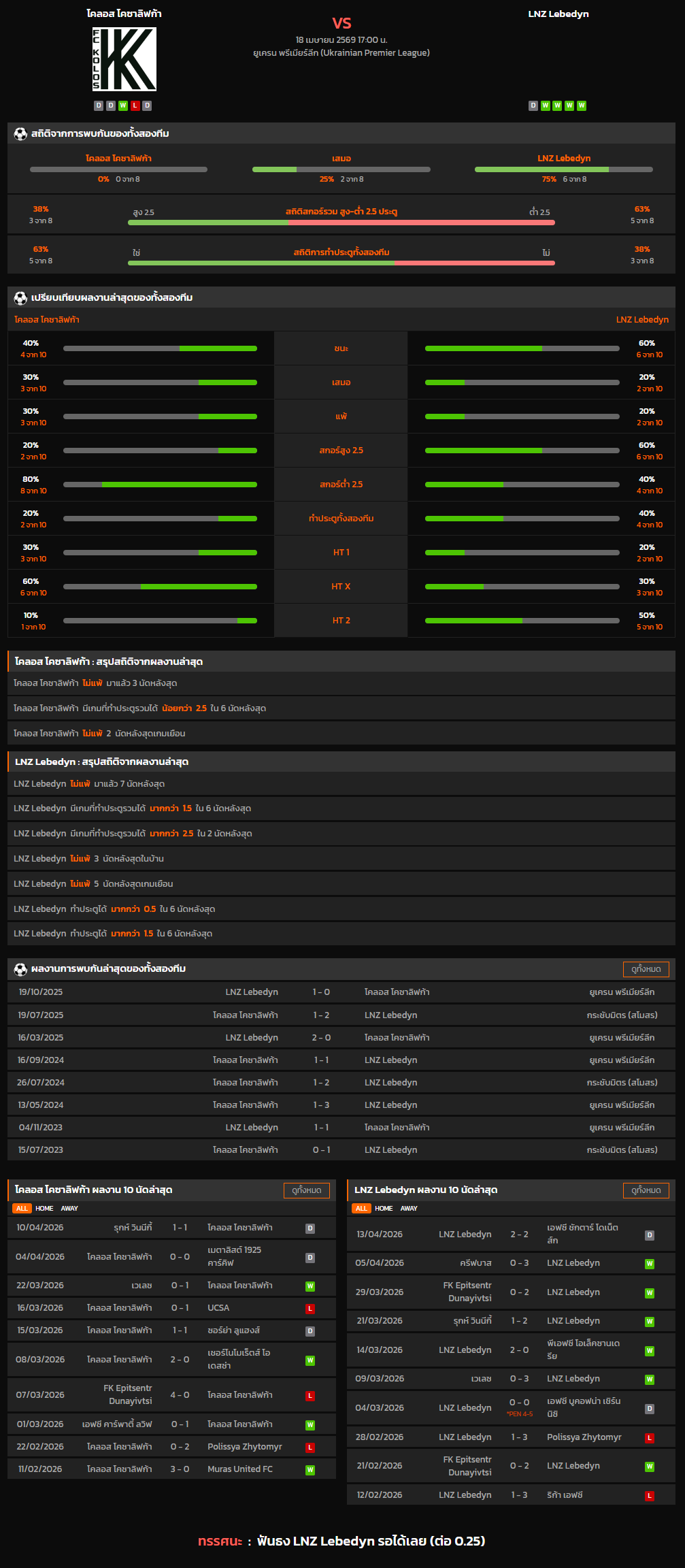The height and width of the screenshot is (1568, 685).
Task: Click grey D badge under LNZ Lebedyn name
Action: (x=533, y=105)
